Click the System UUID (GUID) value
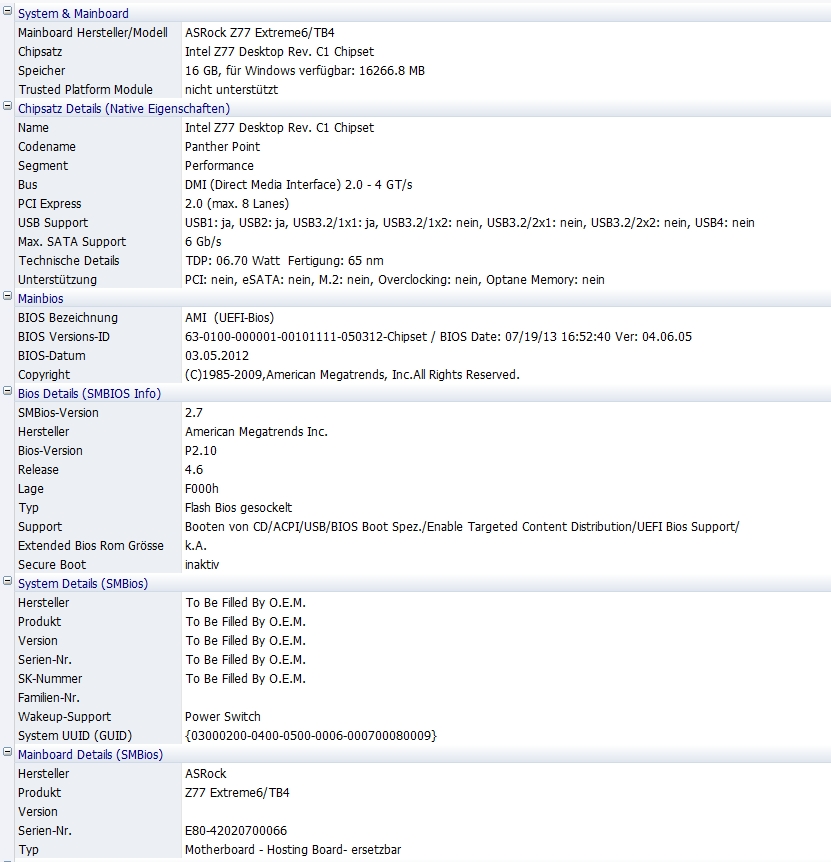831x862 pixels. coord(311,736)
